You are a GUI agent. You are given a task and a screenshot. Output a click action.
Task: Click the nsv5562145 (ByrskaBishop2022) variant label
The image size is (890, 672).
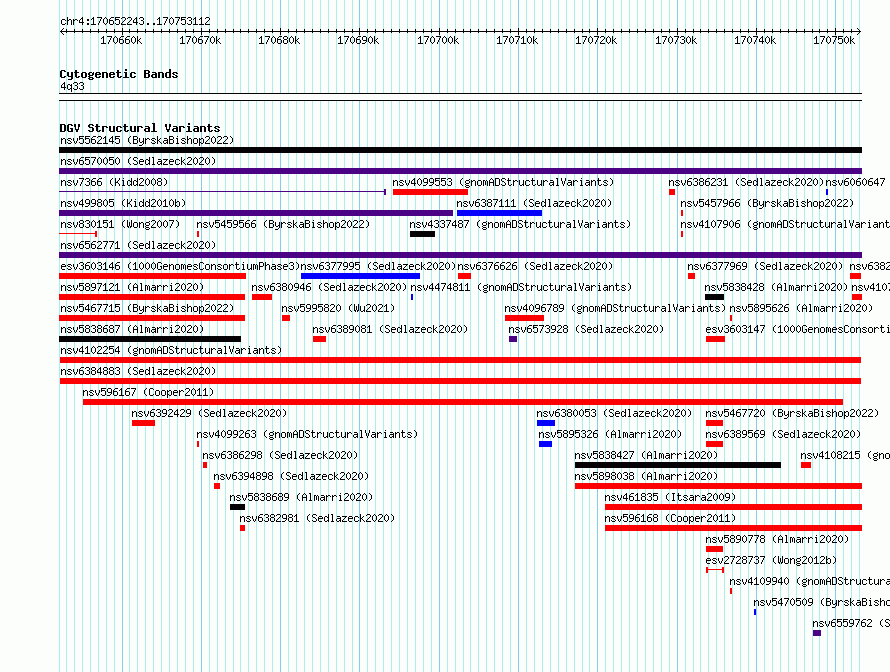[x=147, y=140]
